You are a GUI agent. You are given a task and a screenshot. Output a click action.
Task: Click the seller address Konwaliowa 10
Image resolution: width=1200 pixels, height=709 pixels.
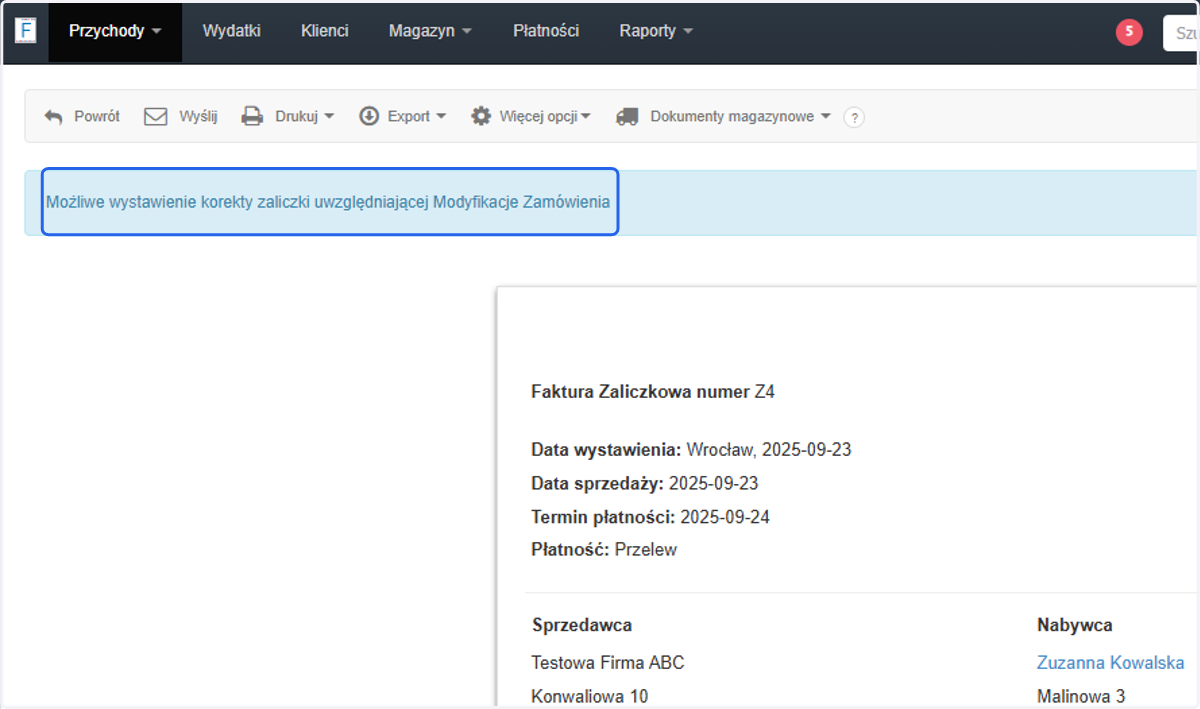(x=590, y=696)
